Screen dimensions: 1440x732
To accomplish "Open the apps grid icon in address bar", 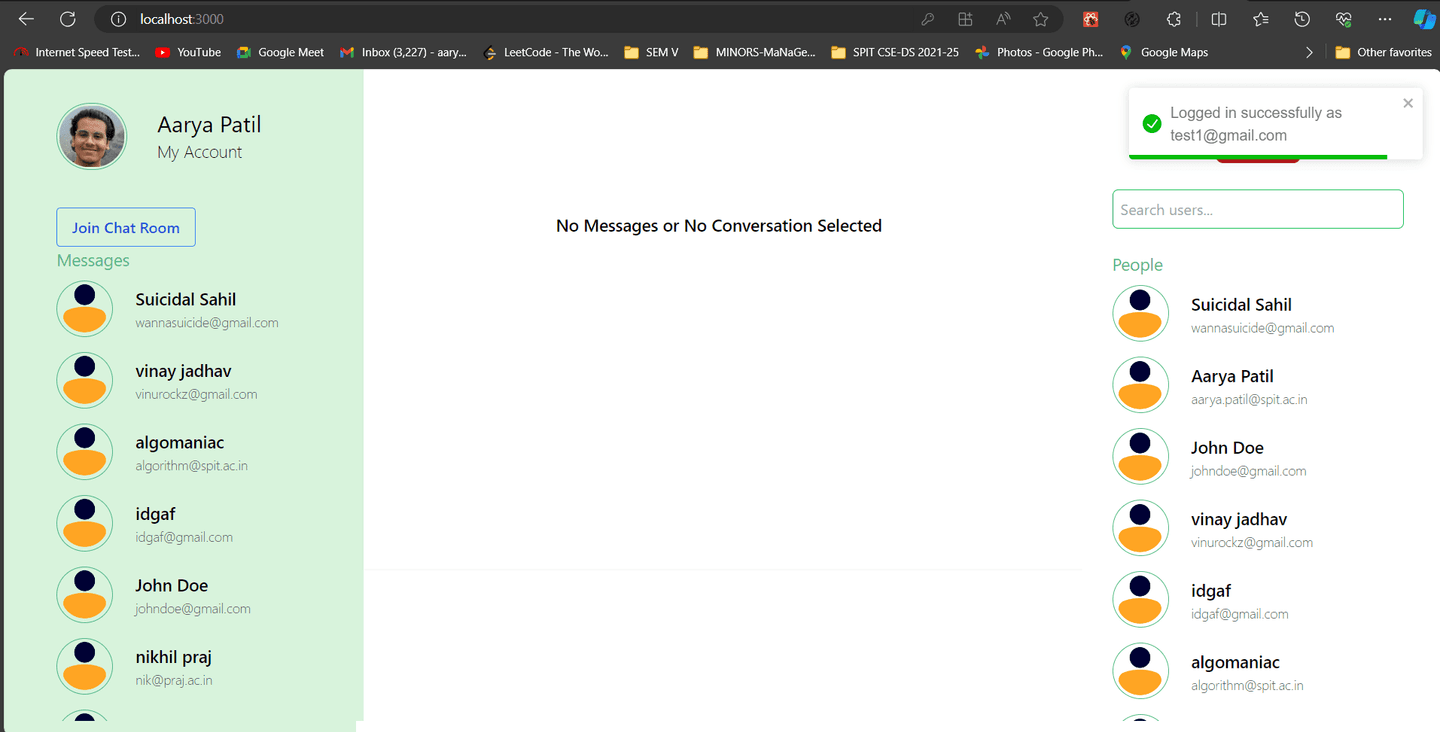I will click(x=965, y=19).
